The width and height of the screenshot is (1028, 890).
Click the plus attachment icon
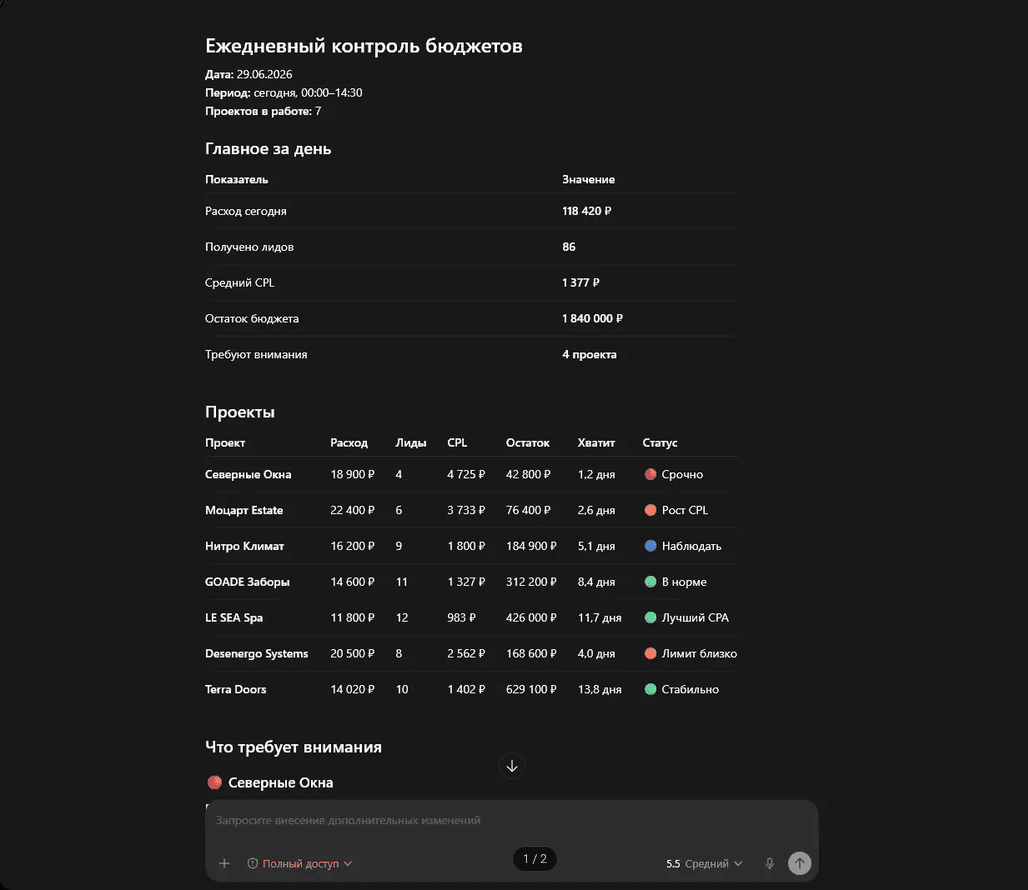(x=224, y=863)
